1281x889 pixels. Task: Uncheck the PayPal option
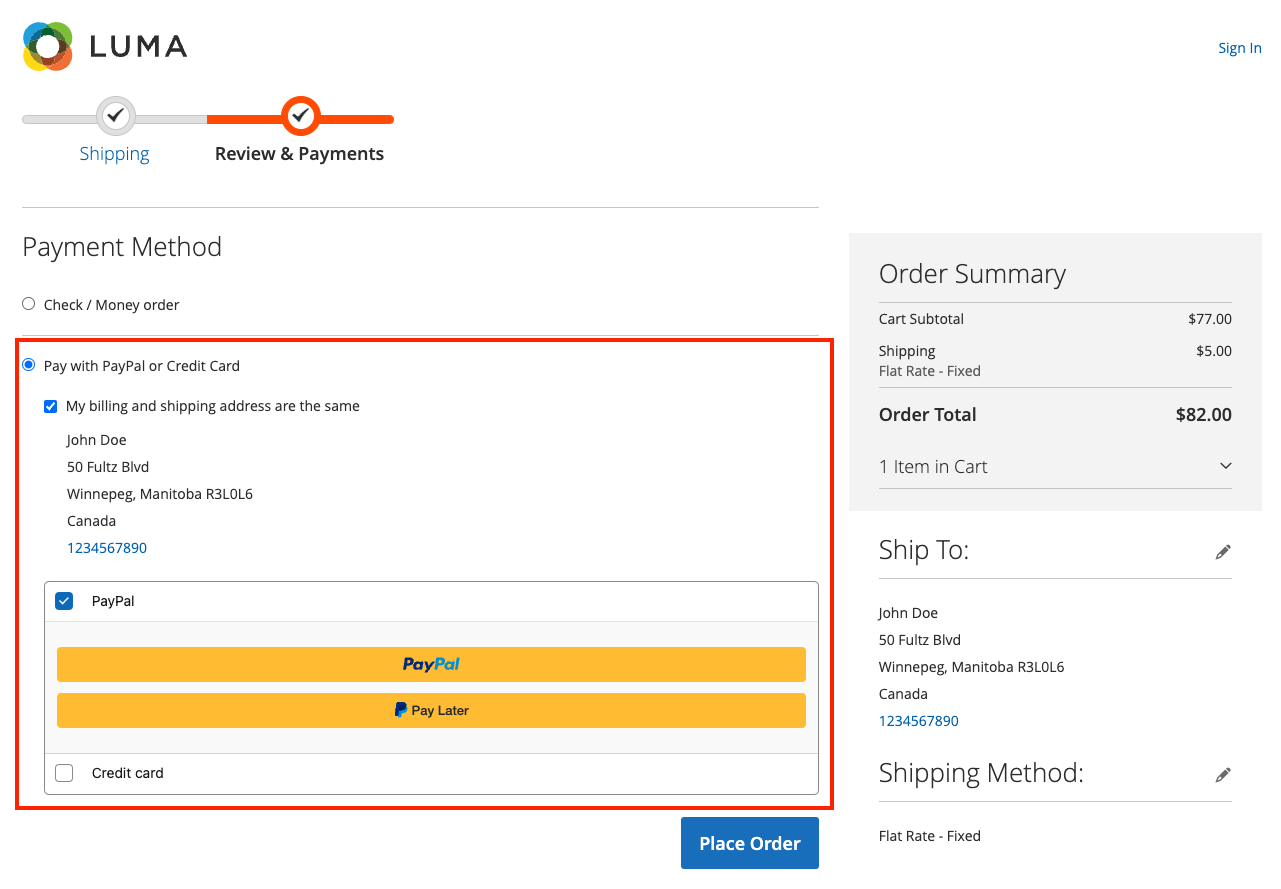tap(64, 600)
